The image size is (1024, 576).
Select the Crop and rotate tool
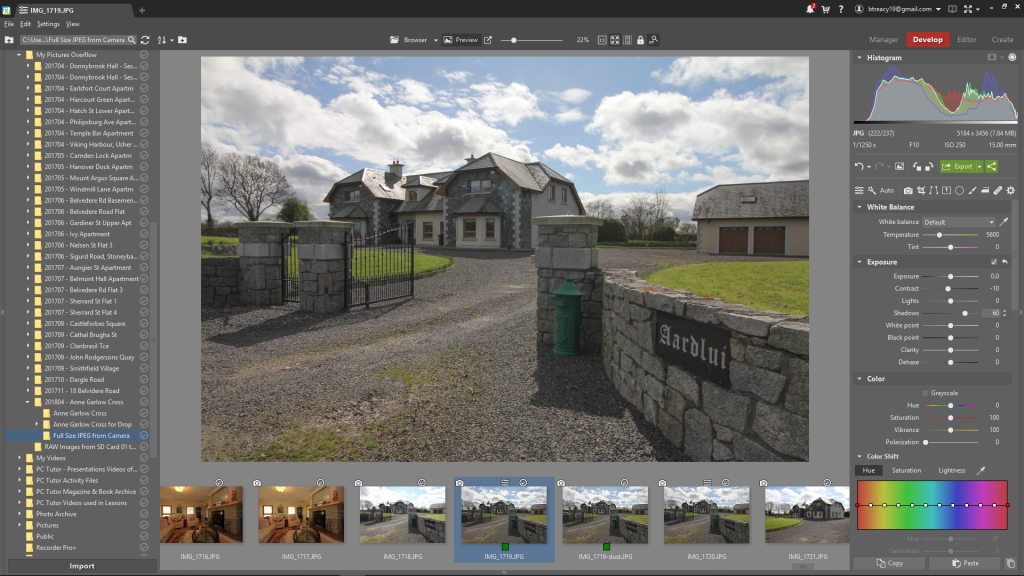(921, 191)
